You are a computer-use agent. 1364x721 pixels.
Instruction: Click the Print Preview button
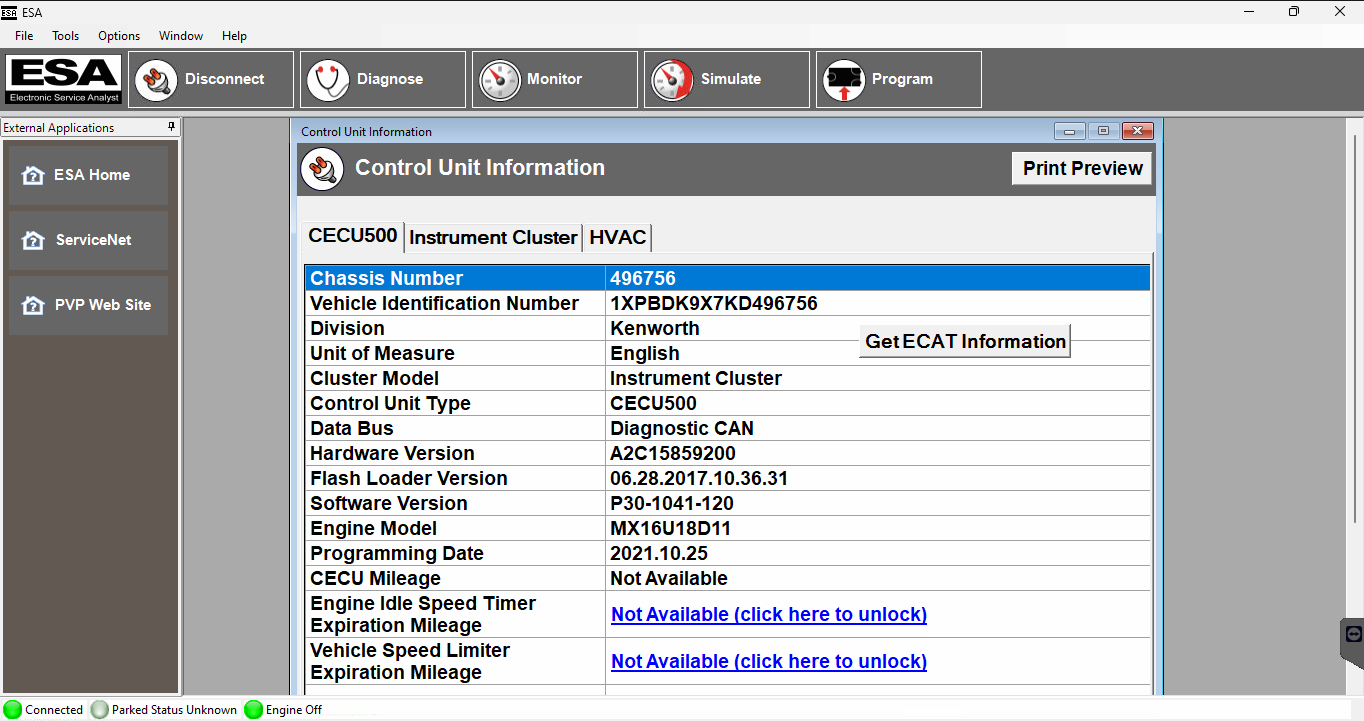(1081, 168)
